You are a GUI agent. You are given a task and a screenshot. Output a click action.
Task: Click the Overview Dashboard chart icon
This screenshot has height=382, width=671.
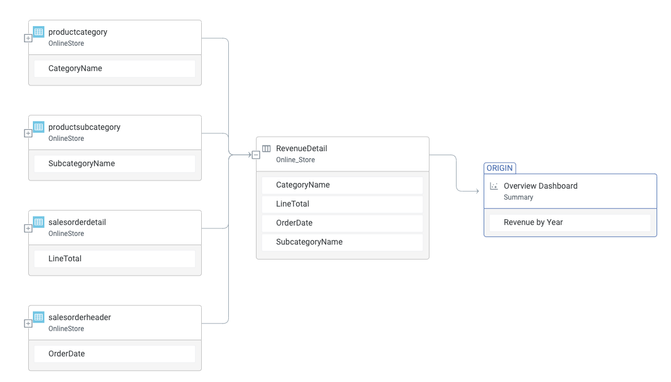coord(494,186)
